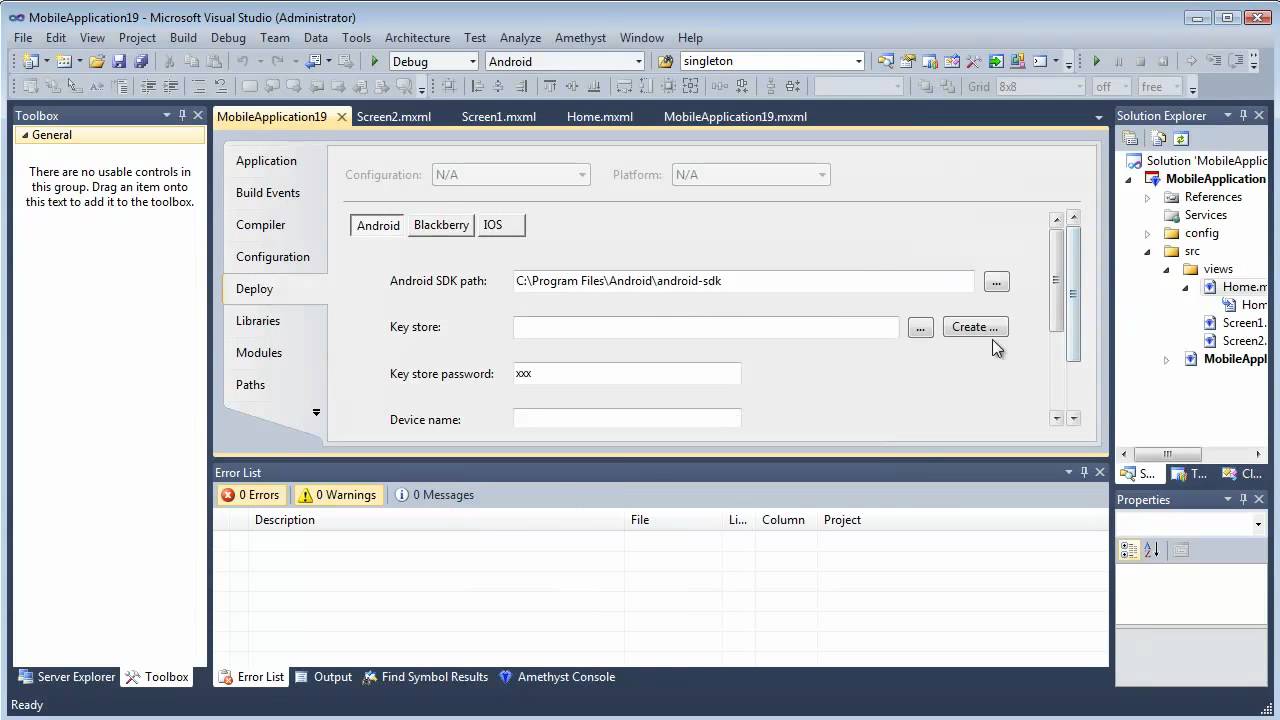Click the Decrease Indent toolbar icon
The width and height of the screenshot is (1280, 720).
(147, 87)
